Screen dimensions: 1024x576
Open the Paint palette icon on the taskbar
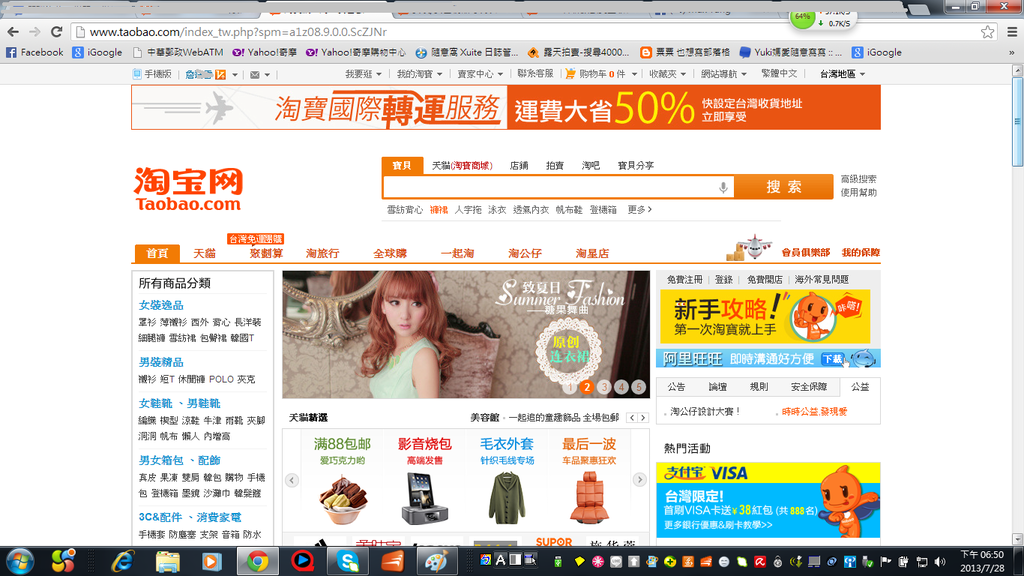pyautogui.click(x=436, y=562)
